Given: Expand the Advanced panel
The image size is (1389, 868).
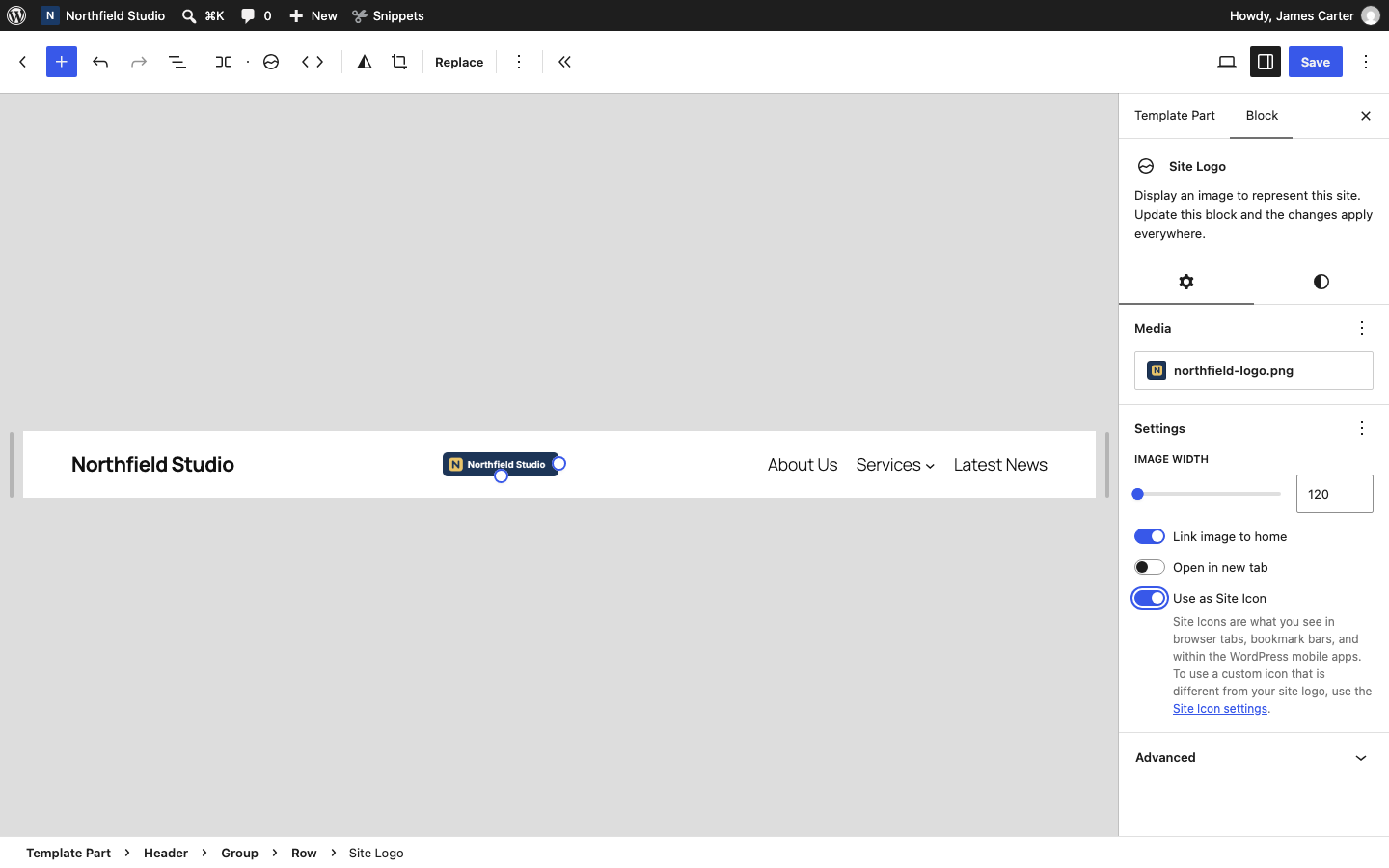Looking at the screenshot, I should (x=1254, y=758).
